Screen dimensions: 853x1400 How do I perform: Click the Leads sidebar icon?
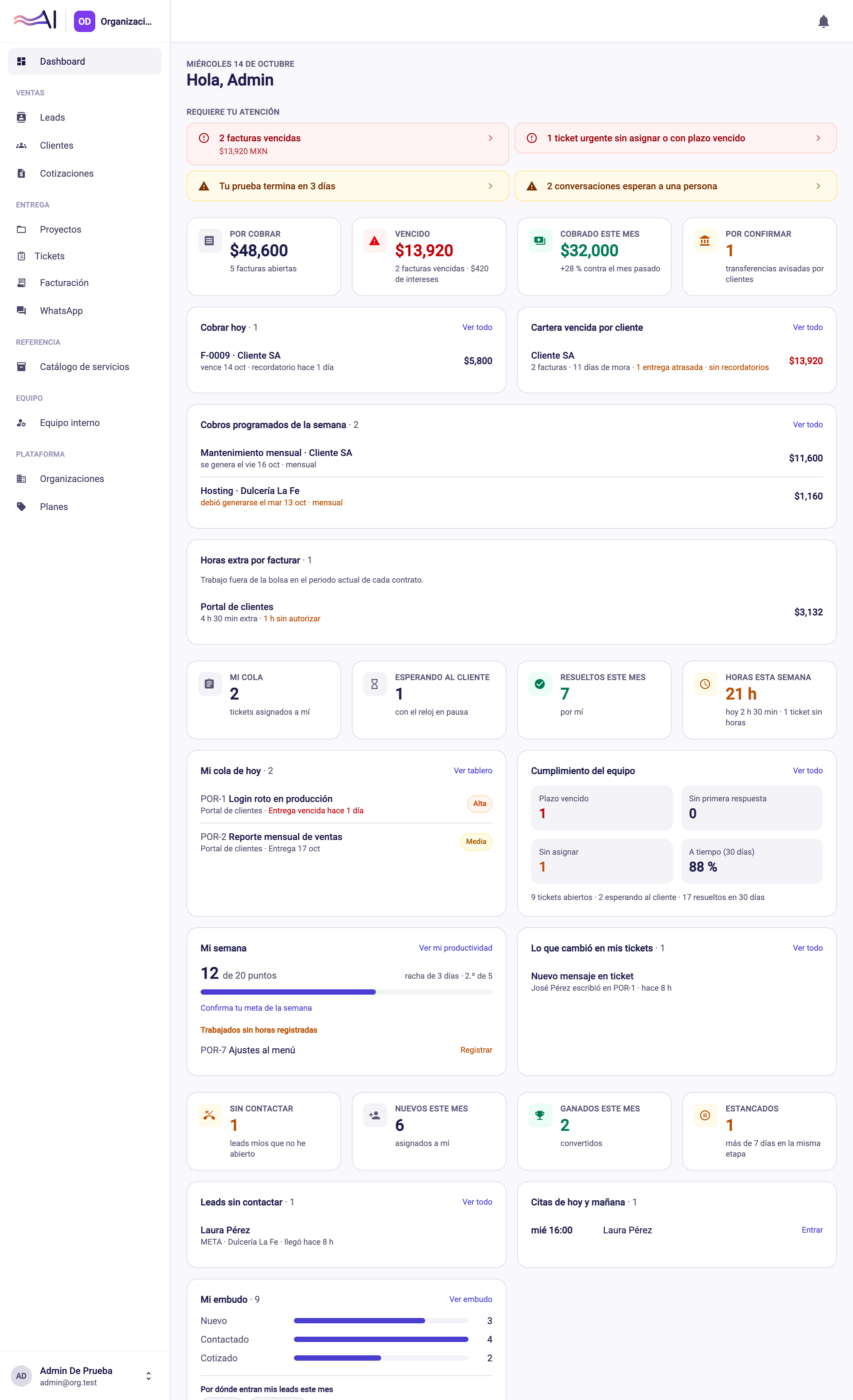click(x=22, y=118)
